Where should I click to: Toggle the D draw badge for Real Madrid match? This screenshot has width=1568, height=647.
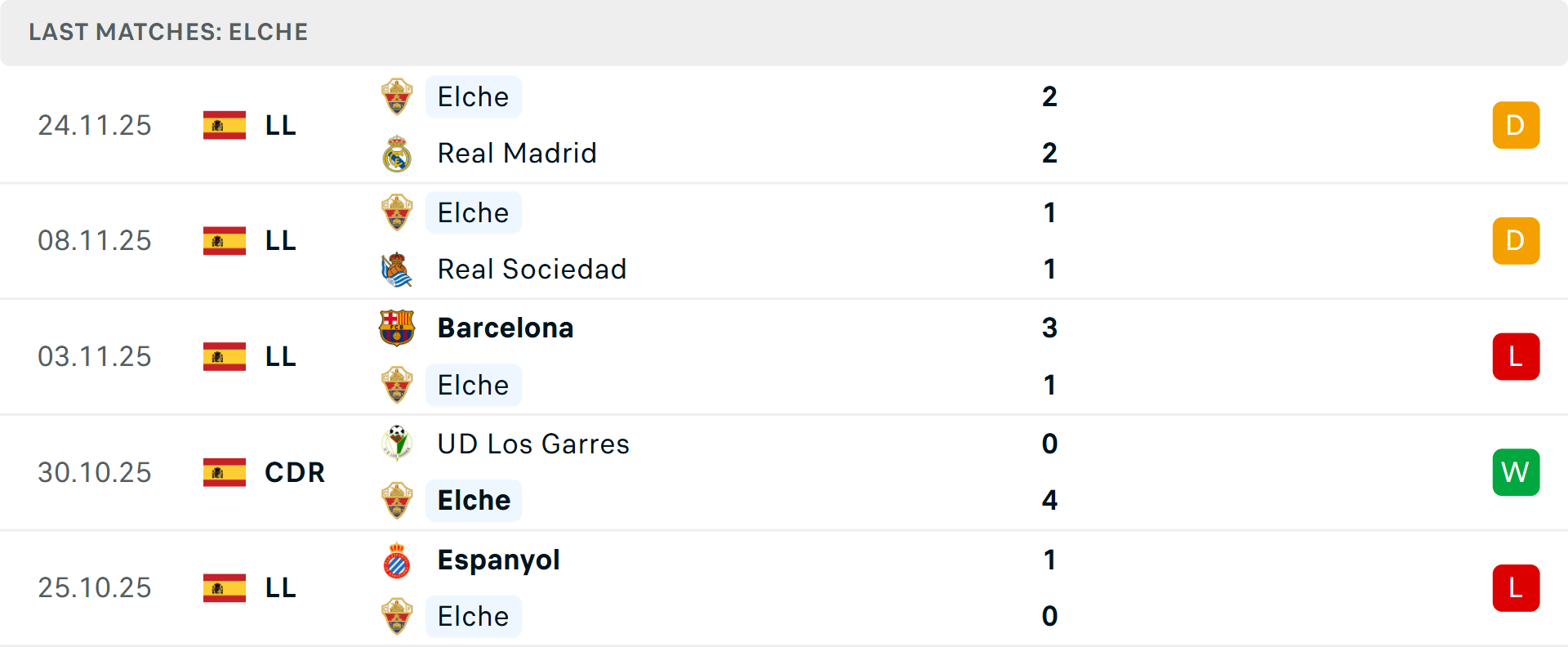point(1516,125)
